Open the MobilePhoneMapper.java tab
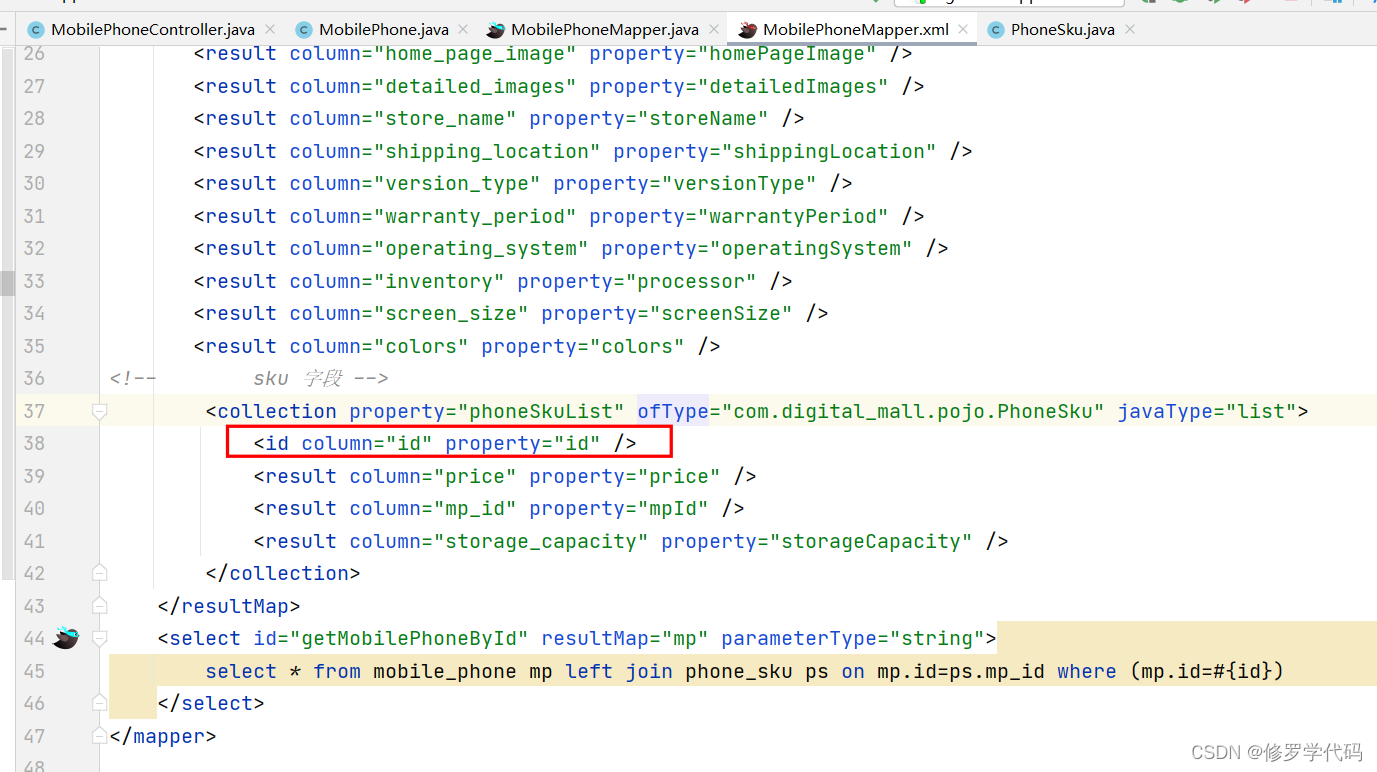Image resolution: width=1377 pixels, height=772 pixels. (x=605, y=30)
